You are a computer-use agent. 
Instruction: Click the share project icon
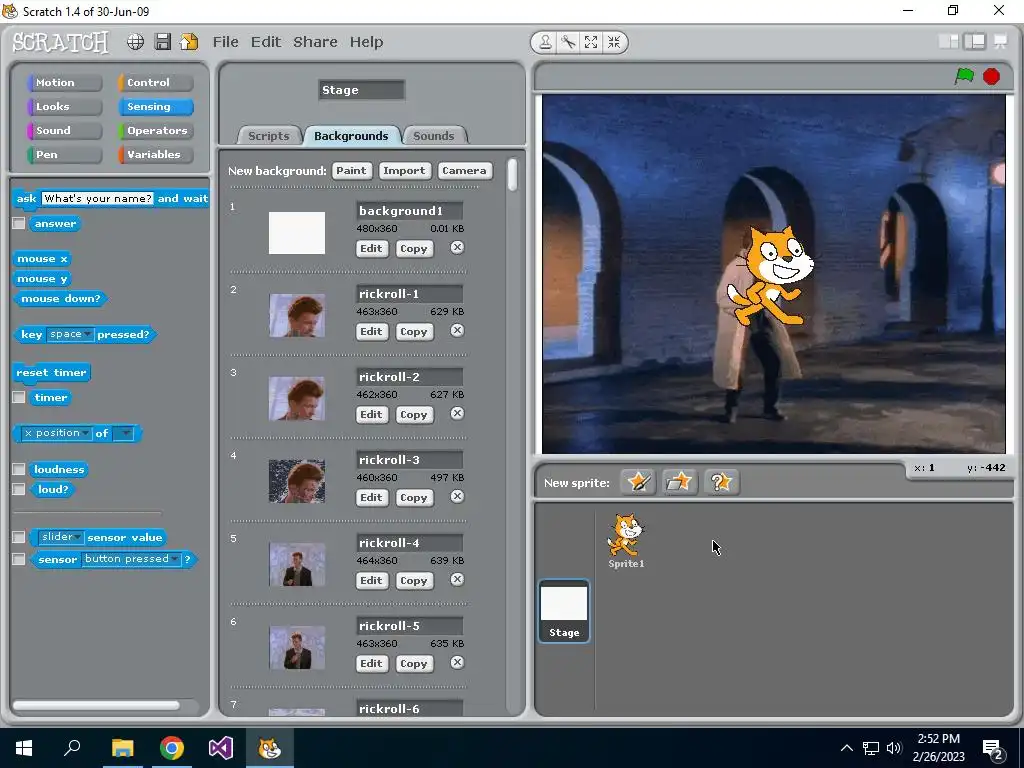[x=189, y=42]
